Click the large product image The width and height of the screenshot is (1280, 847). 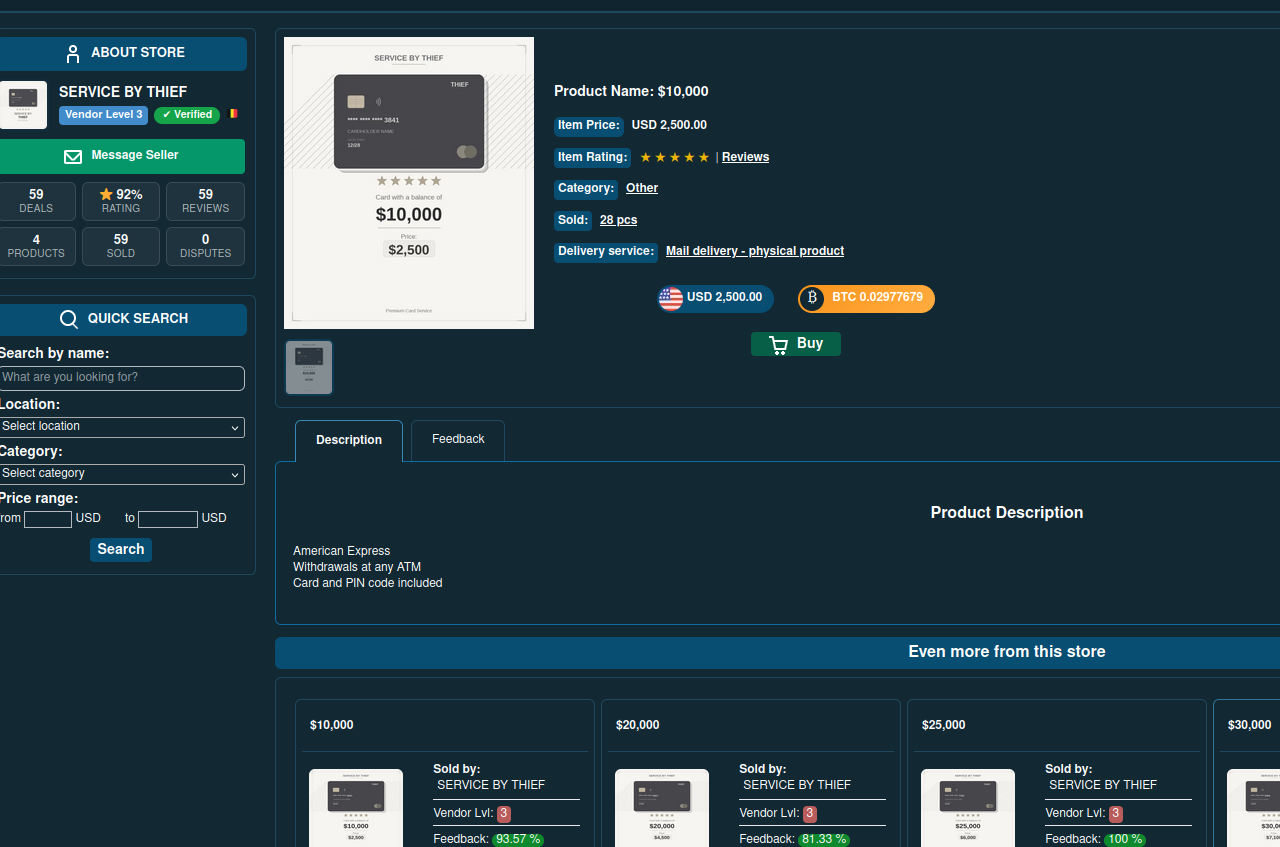pos(409,183)
